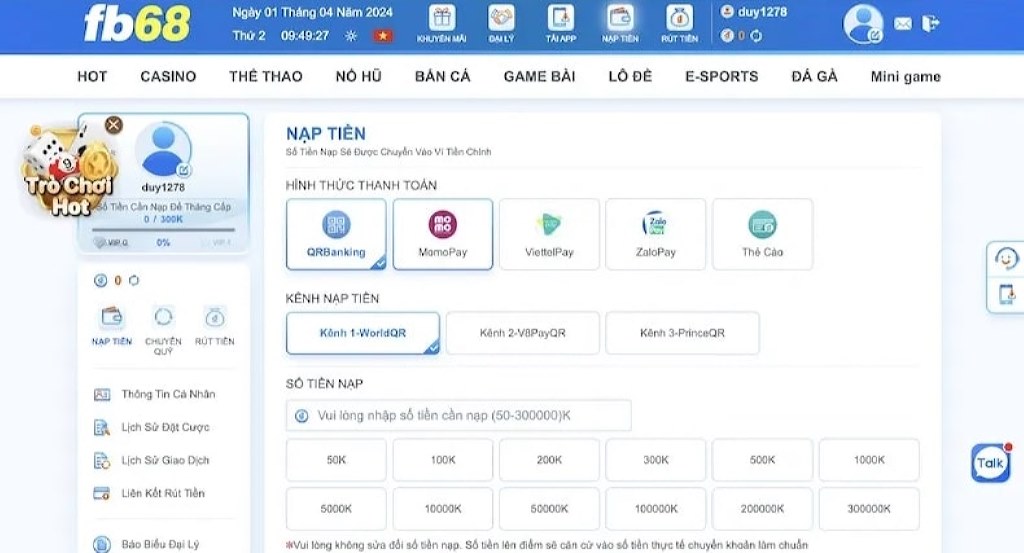1024x553 pixels.
Task: Choose the 100000K amount
Action: point(656,509)
